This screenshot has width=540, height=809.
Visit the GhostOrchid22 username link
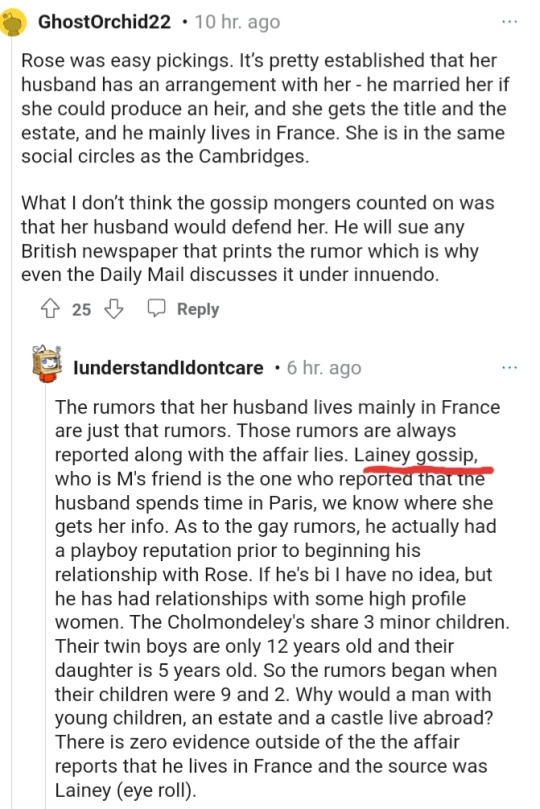[104, 22]
